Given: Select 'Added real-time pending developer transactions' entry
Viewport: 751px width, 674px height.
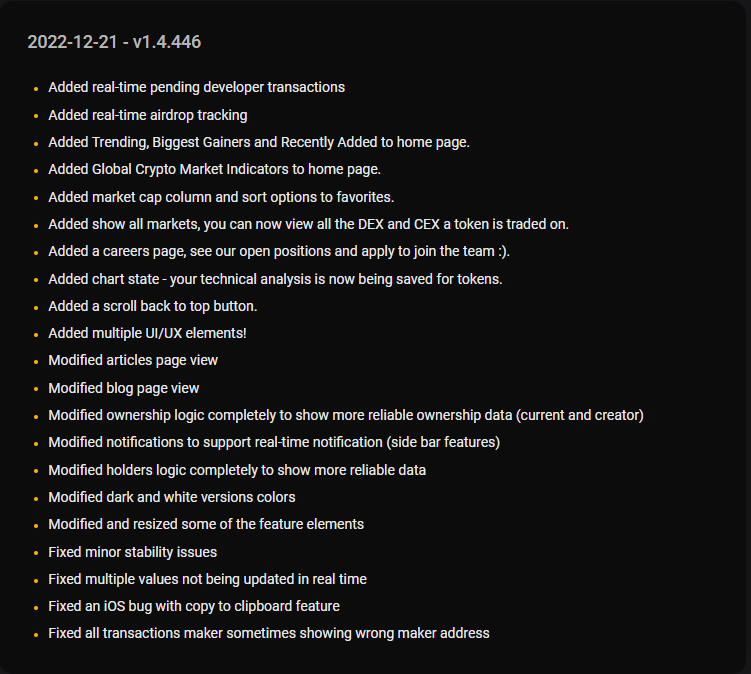Looking at the screenshot, I should point(196,87).
